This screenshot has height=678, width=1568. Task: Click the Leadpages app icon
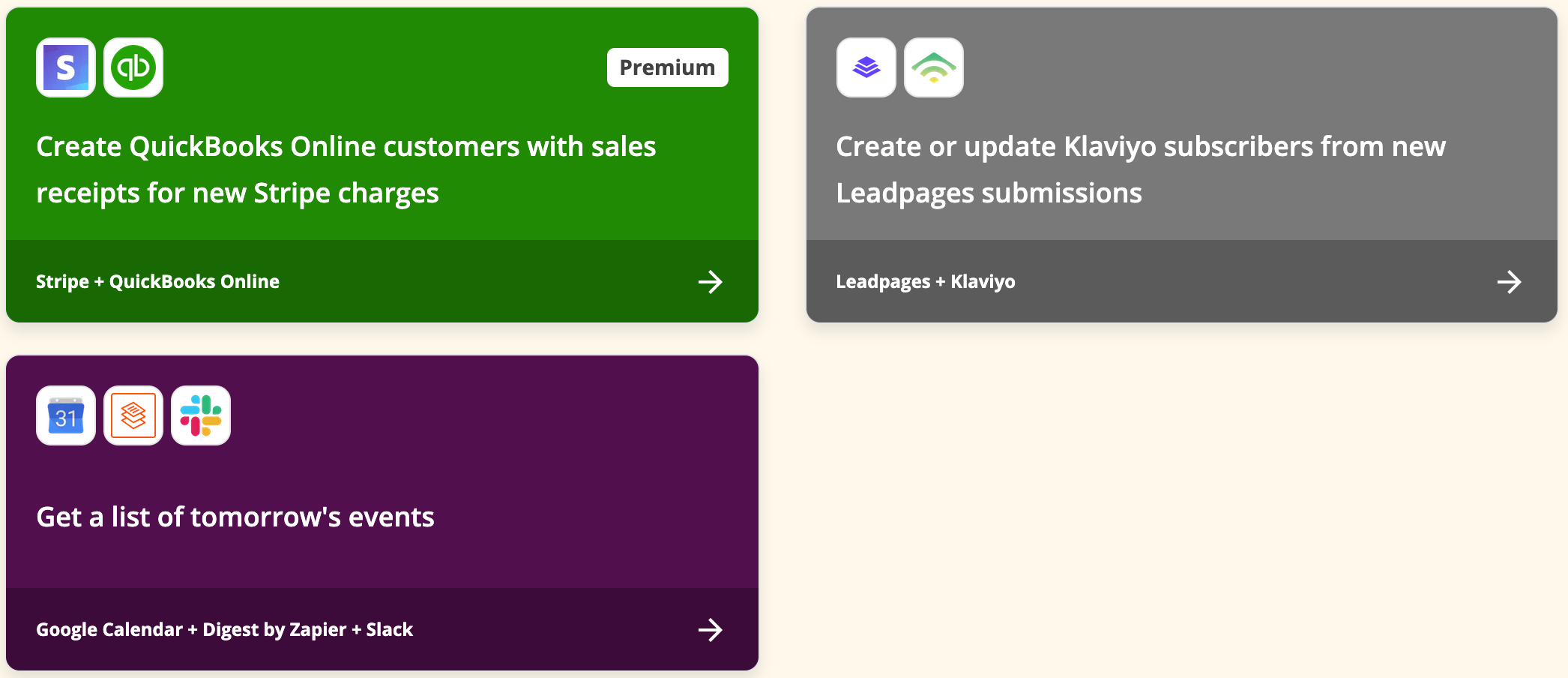tap(866, 67)
